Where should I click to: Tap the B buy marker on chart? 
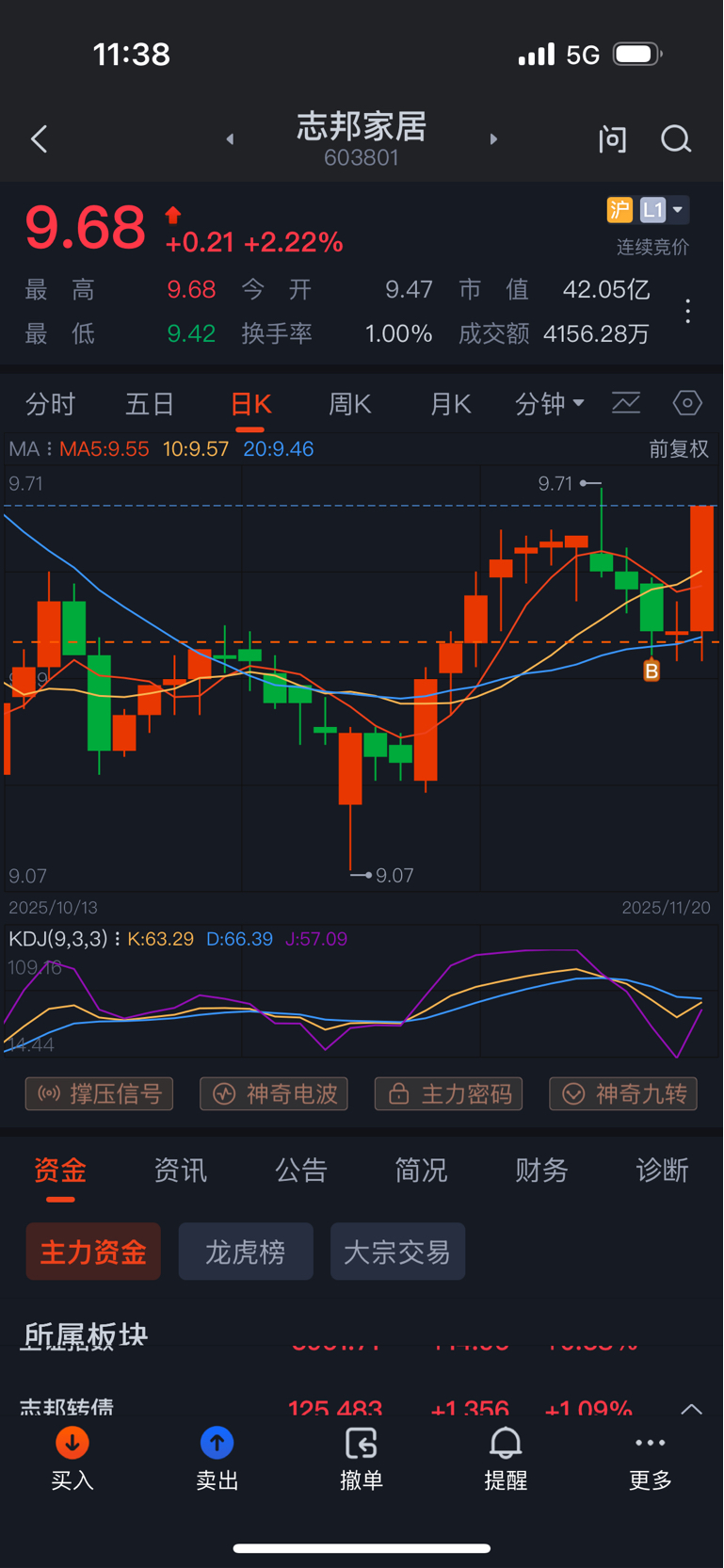point(652,671)
